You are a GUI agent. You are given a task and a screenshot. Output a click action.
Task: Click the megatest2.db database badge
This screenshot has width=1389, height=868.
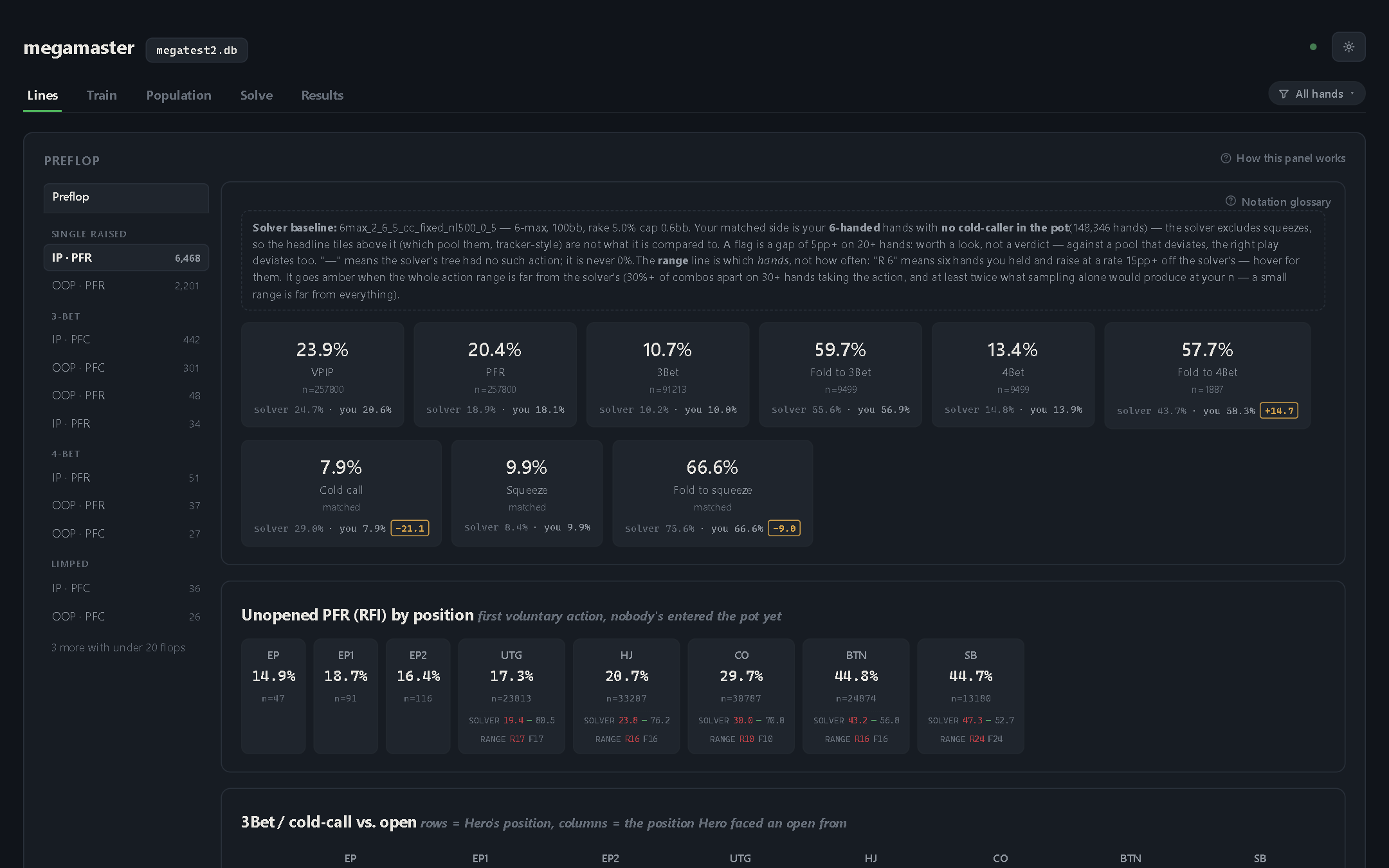click(x=197, y=50)
